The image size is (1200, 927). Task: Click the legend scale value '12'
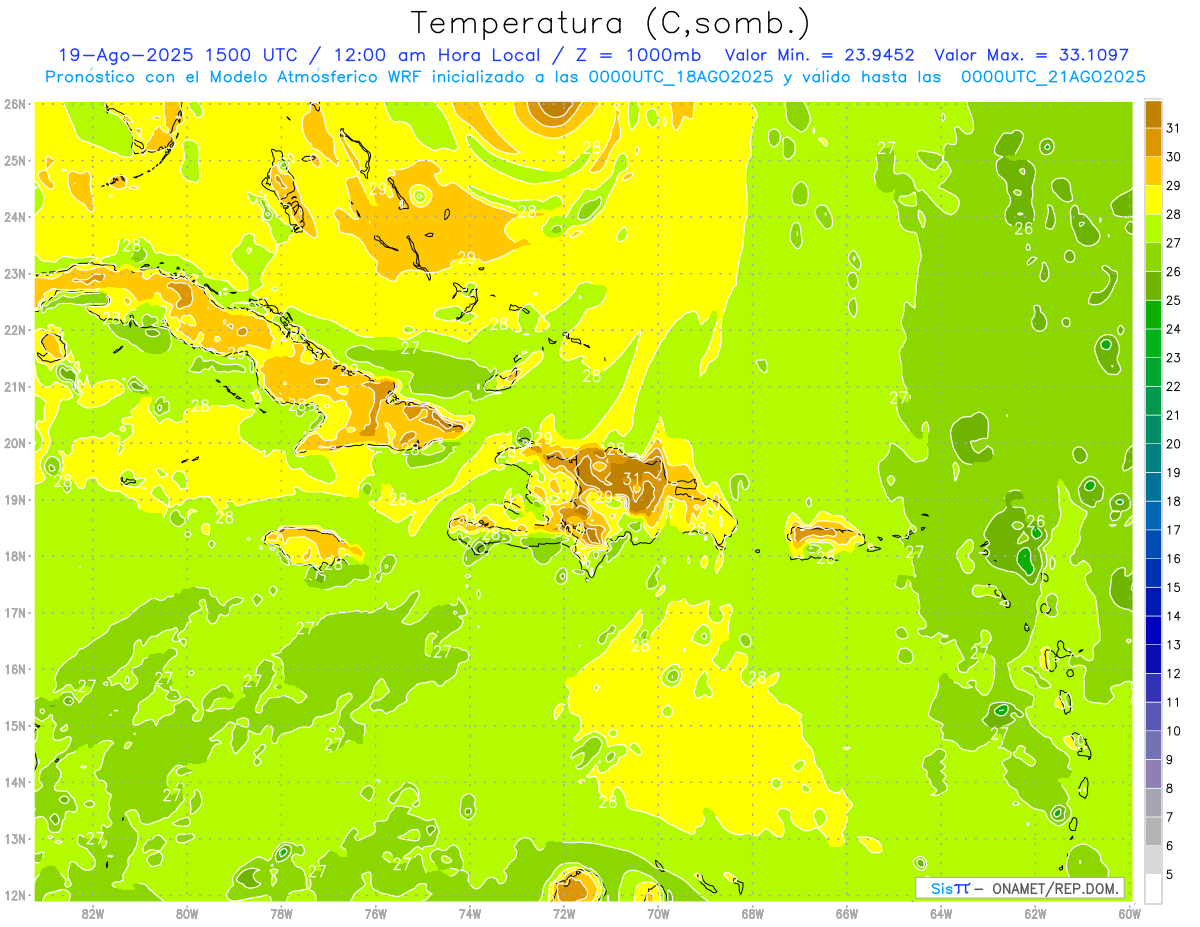tap(1174, 673)
